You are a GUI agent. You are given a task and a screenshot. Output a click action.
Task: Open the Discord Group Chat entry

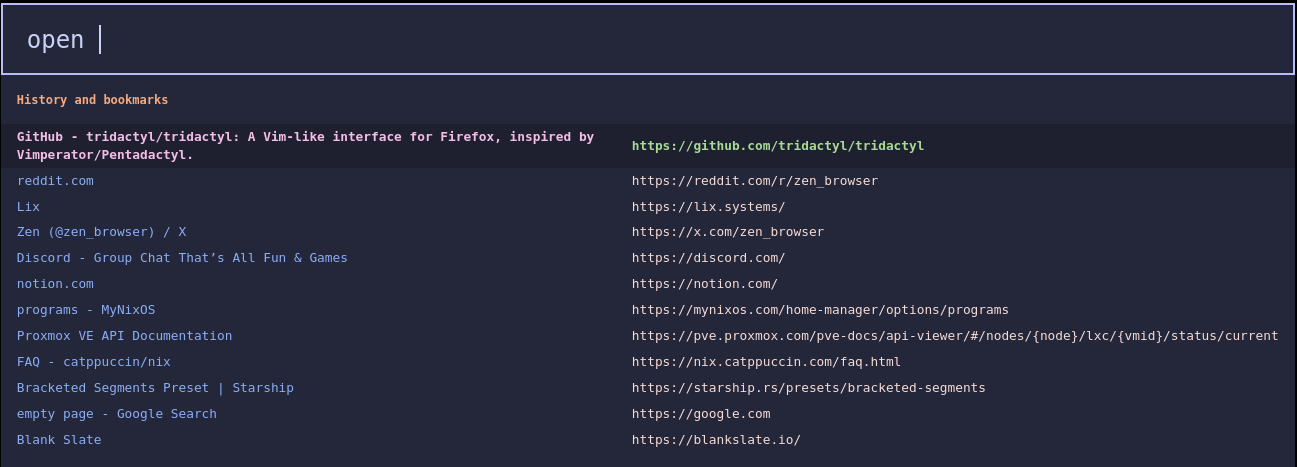tap(182, 258)
